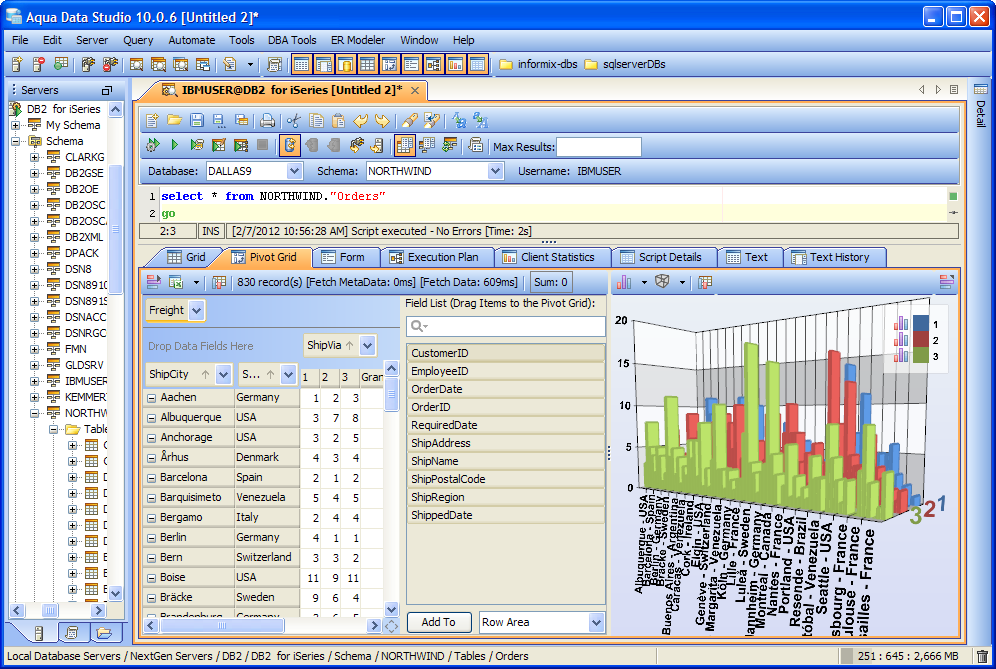This screenshot has width=996, height=669.
Task: Save the script with the floppy disk icon
Action: [197, 120]
